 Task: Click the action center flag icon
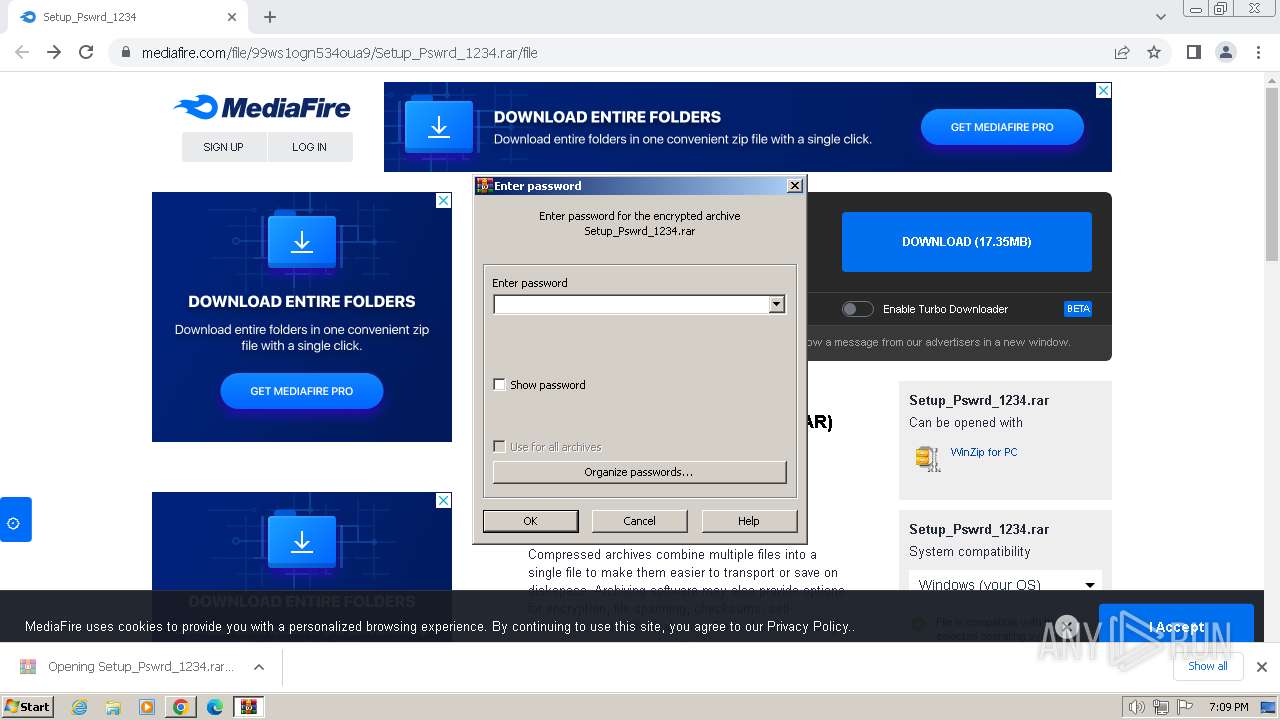(1185, 707)
